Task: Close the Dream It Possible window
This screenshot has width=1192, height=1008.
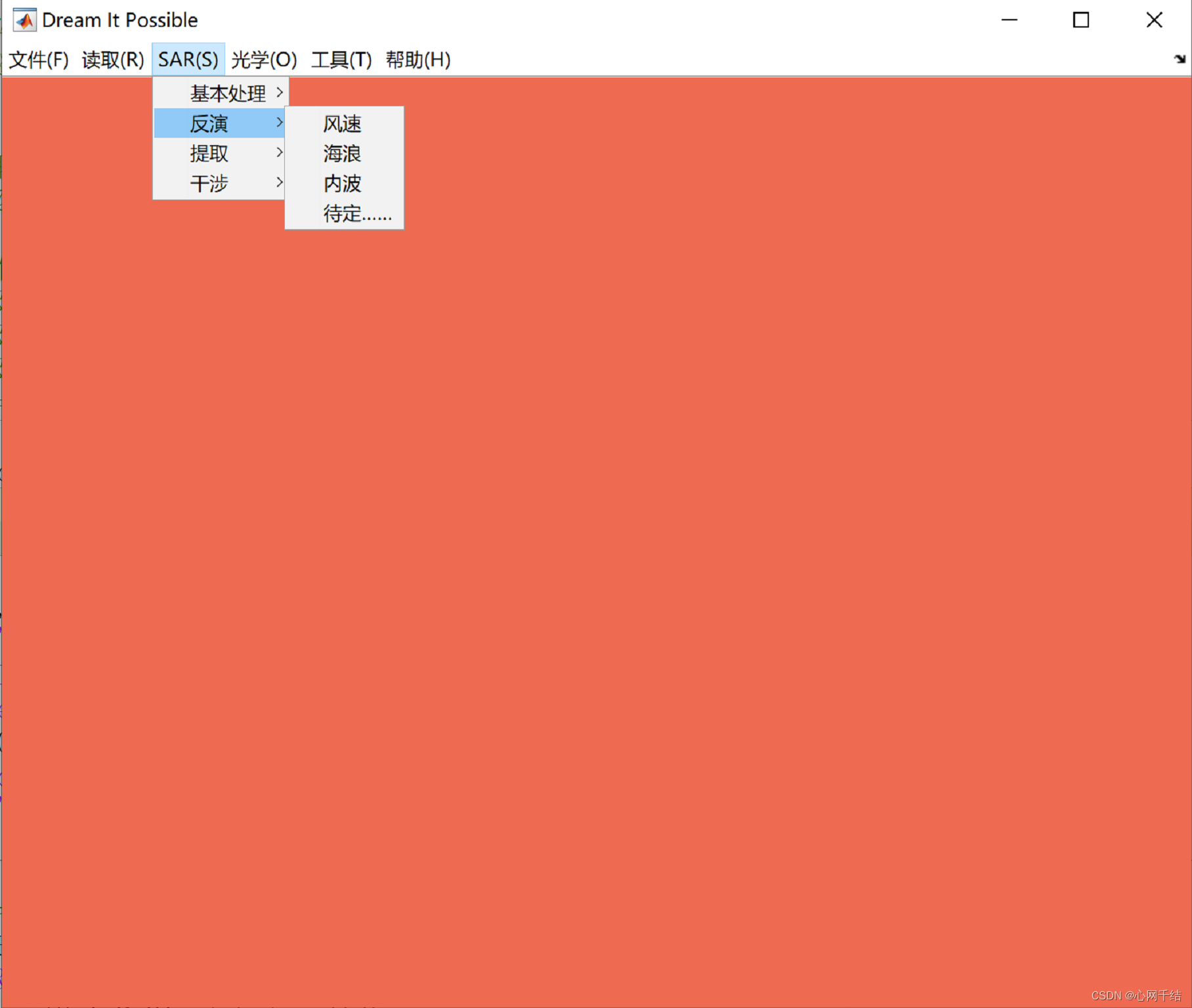Action: (x=1155, y=20)
